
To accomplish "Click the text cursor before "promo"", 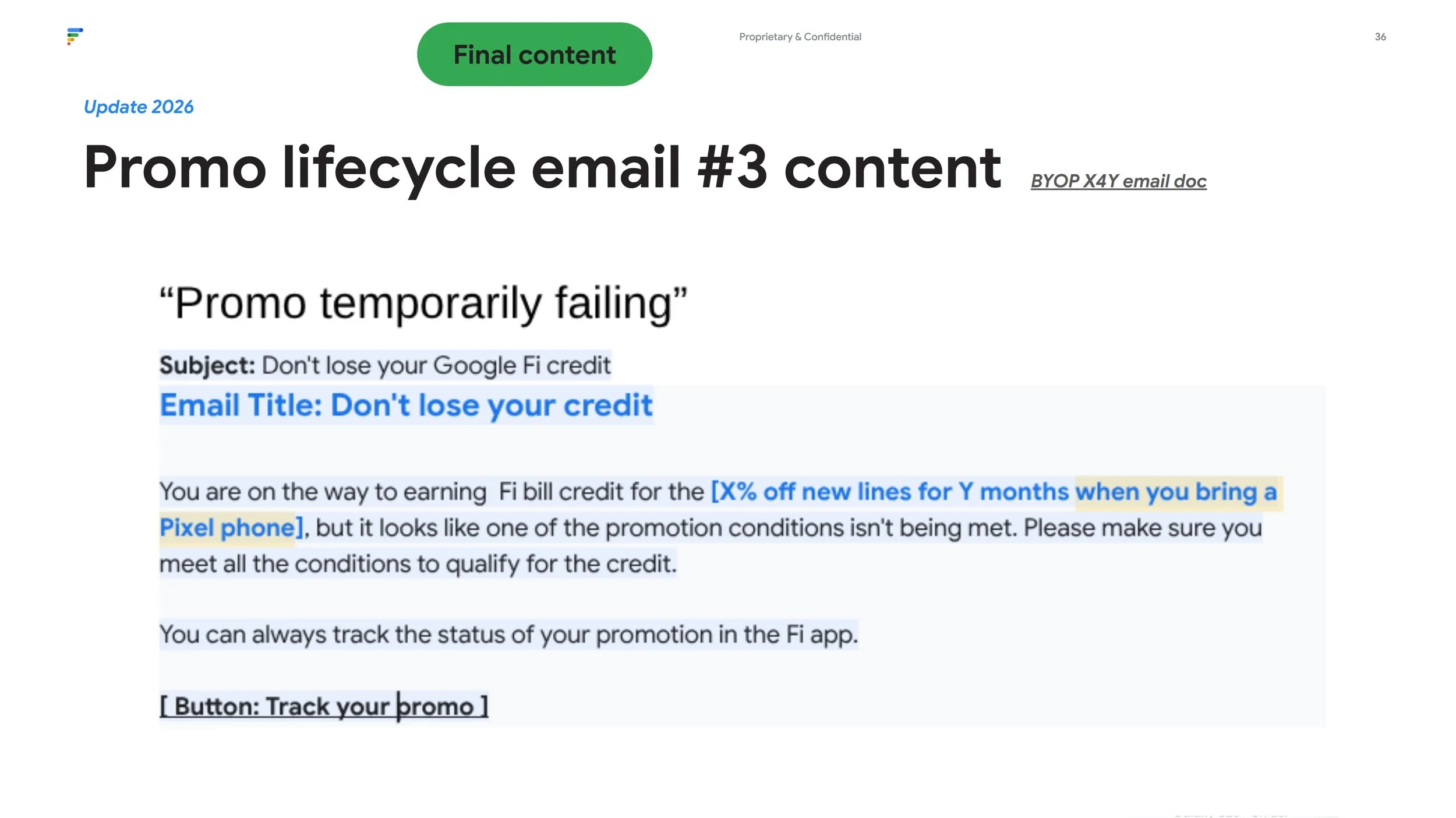I will pyautogui.click(x=399, y=707).
